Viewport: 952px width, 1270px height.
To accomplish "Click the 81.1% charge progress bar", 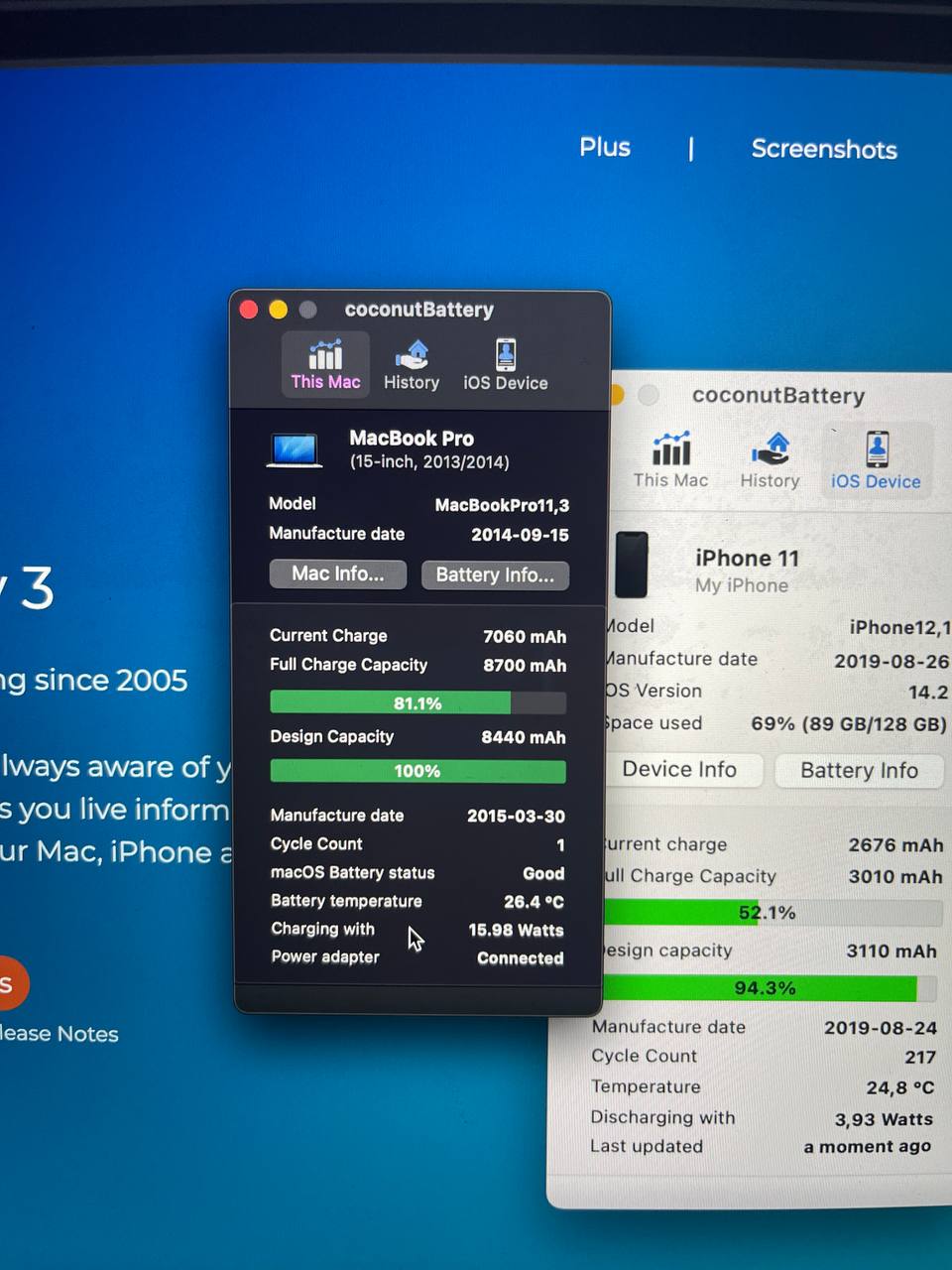I will click(x=417, y=702).
